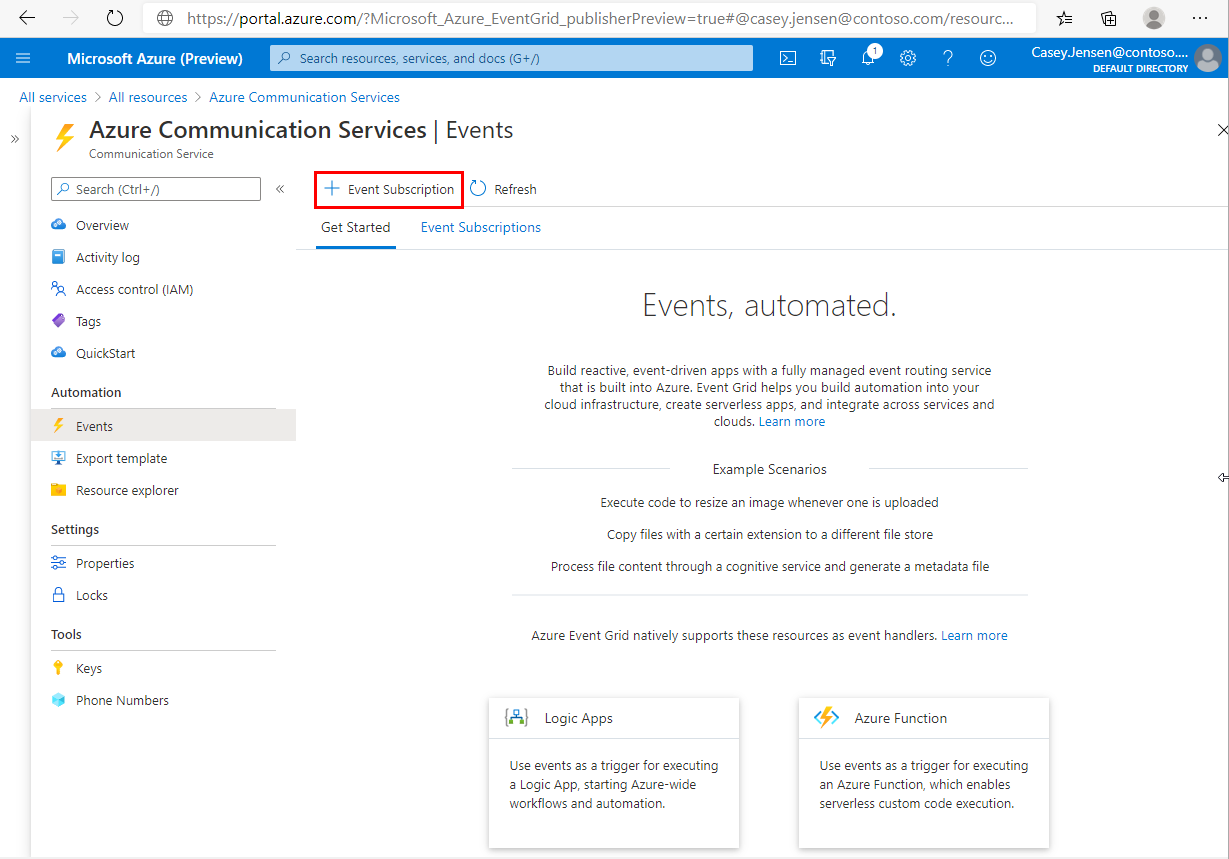
Task: Open QuickStart from the sidebar
Action: click(105, 353)
